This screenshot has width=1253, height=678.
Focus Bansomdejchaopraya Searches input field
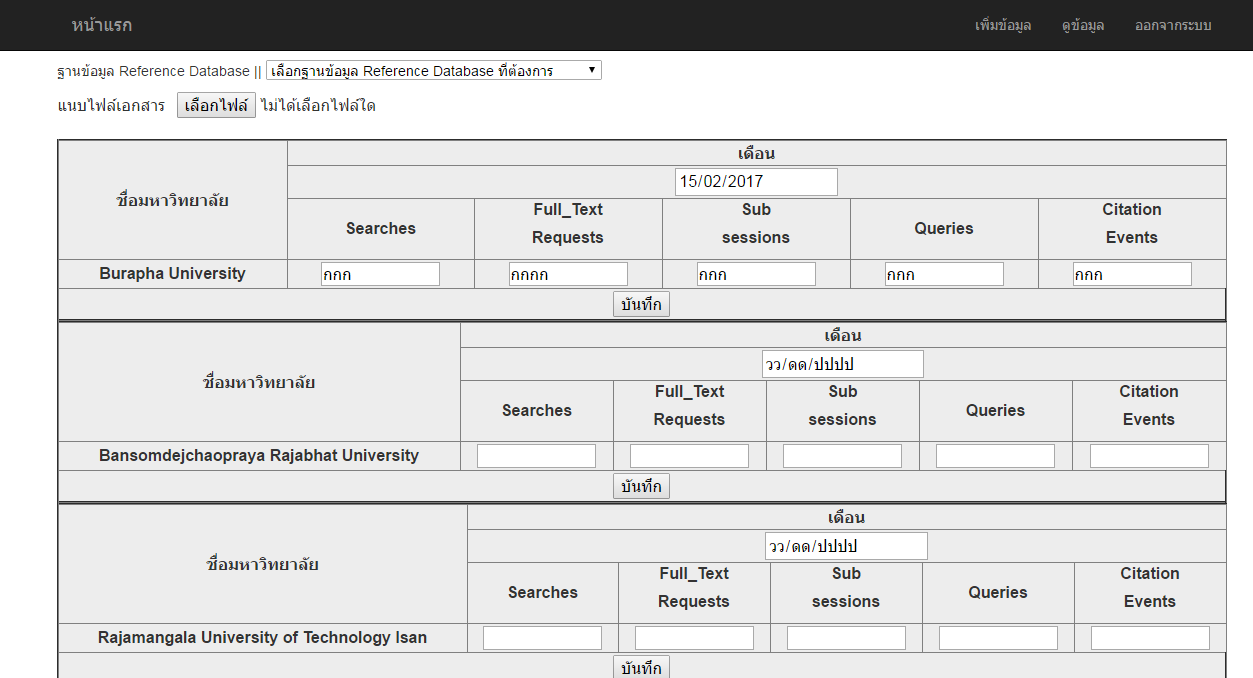[x=536, y=456]
